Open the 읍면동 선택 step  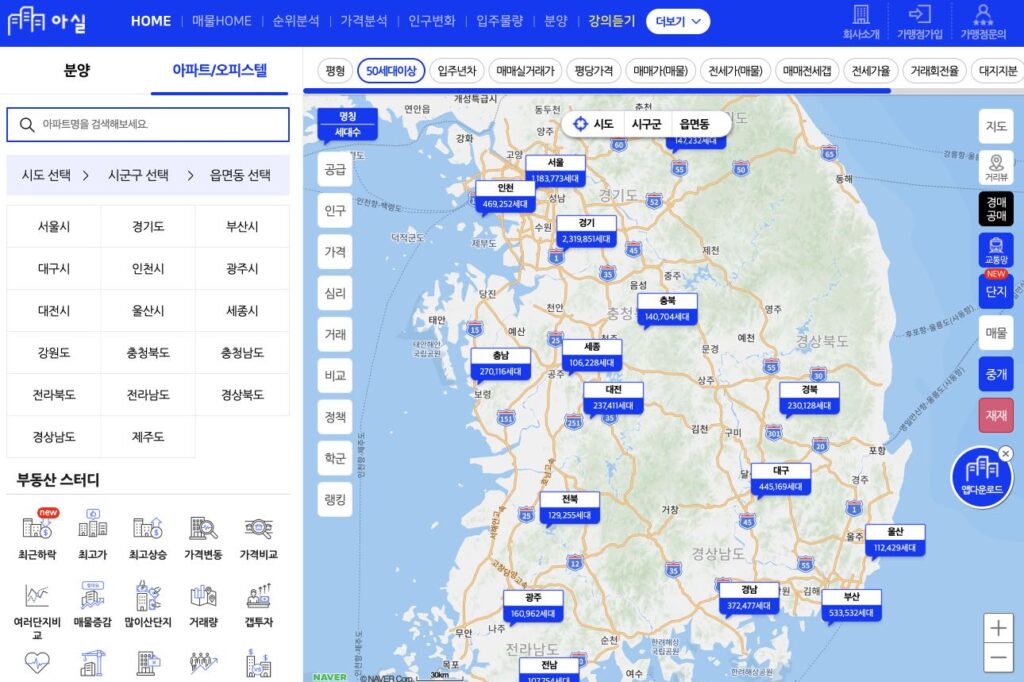click(240, 175)
